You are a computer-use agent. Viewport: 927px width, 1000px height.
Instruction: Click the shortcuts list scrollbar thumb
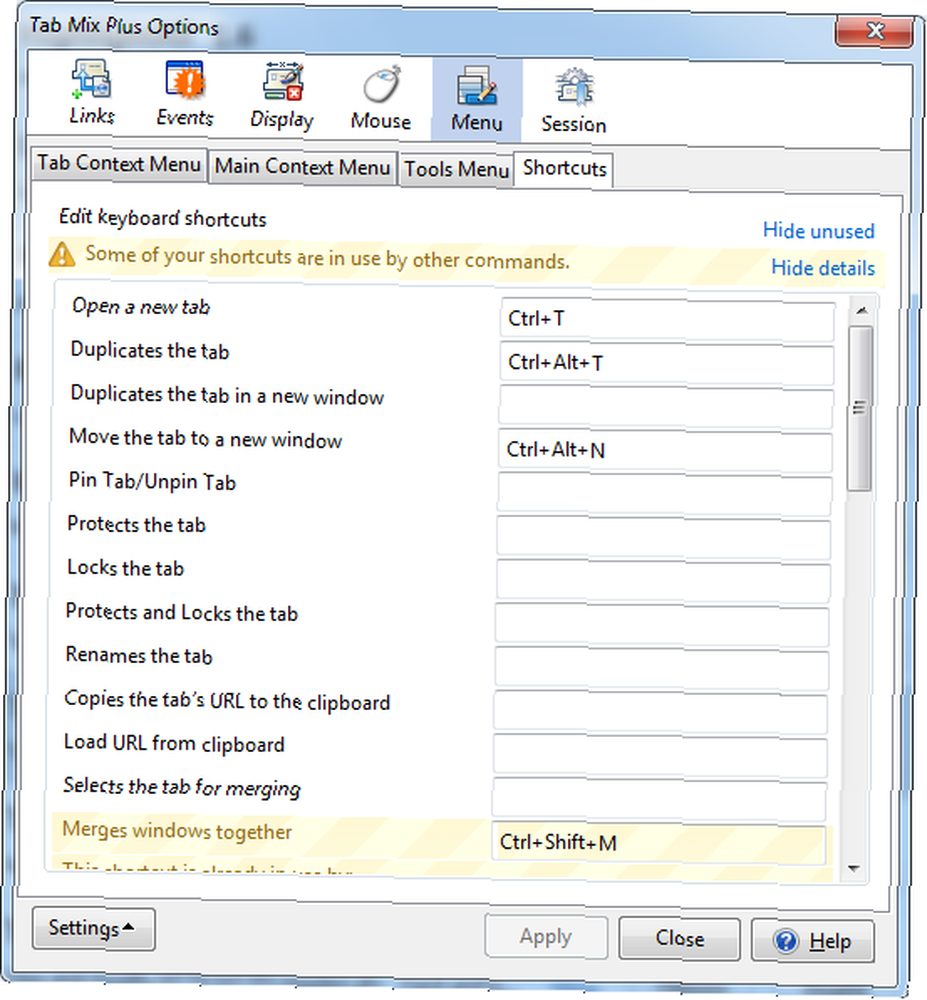click(859, 408)
